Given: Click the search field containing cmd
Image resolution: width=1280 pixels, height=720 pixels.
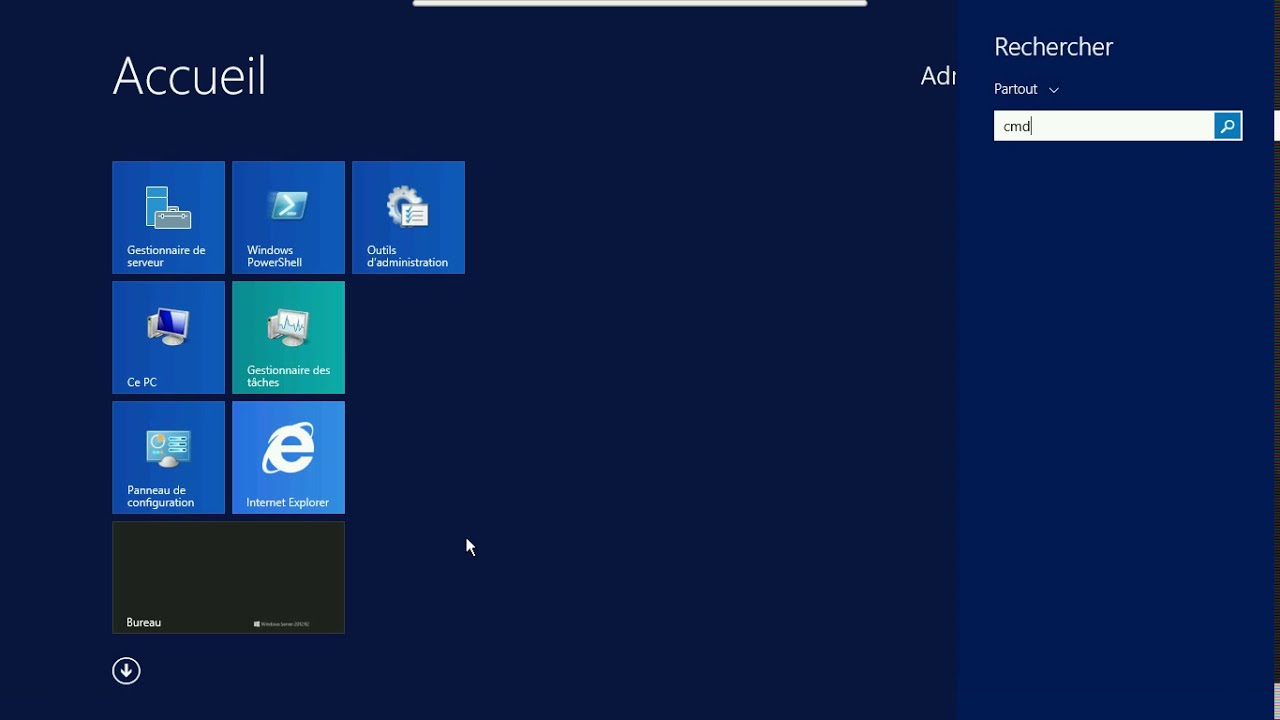Looking at the screenshot, I should [x=1104, y=126].
